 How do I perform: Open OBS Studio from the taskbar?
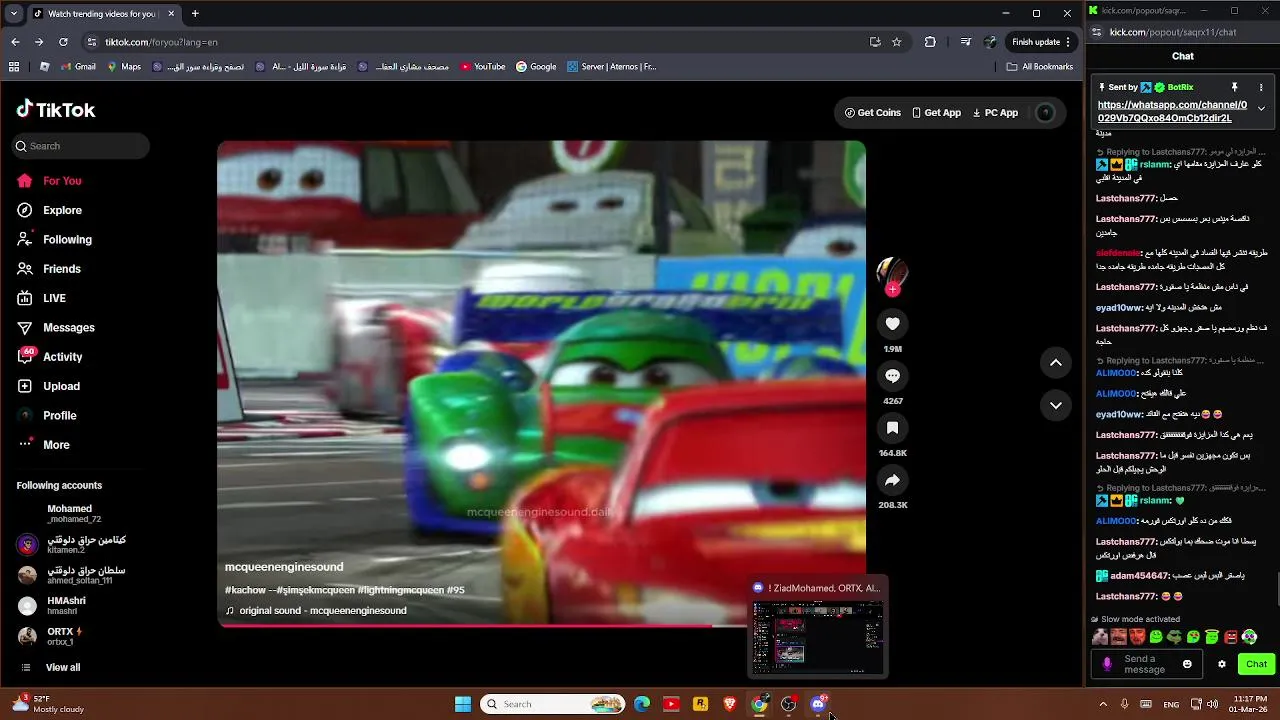point(788,704)
